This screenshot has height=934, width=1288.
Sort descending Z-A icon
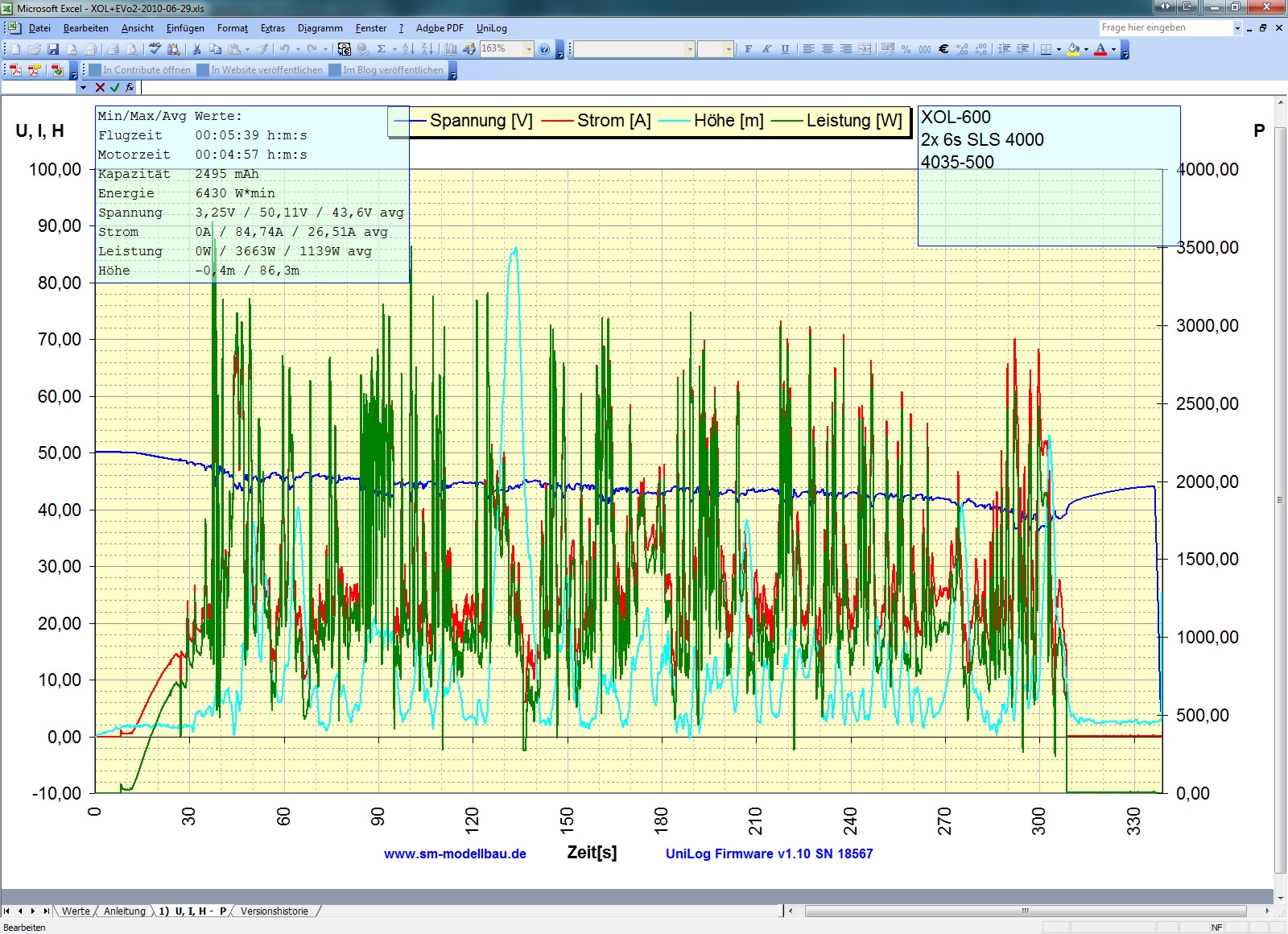[427, 49]
